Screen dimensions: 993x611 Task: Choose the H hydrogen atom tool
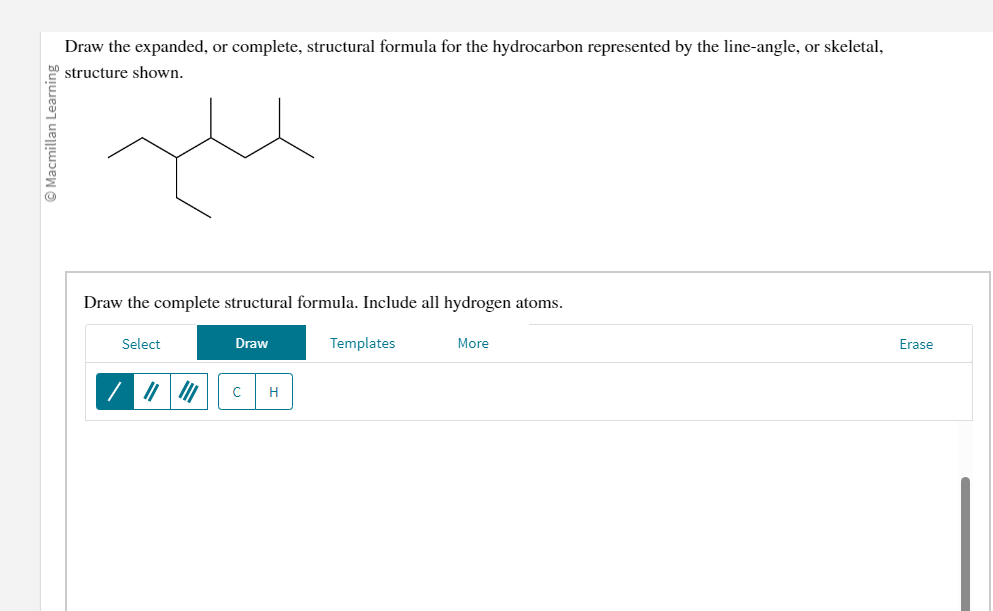coord(272,391)
